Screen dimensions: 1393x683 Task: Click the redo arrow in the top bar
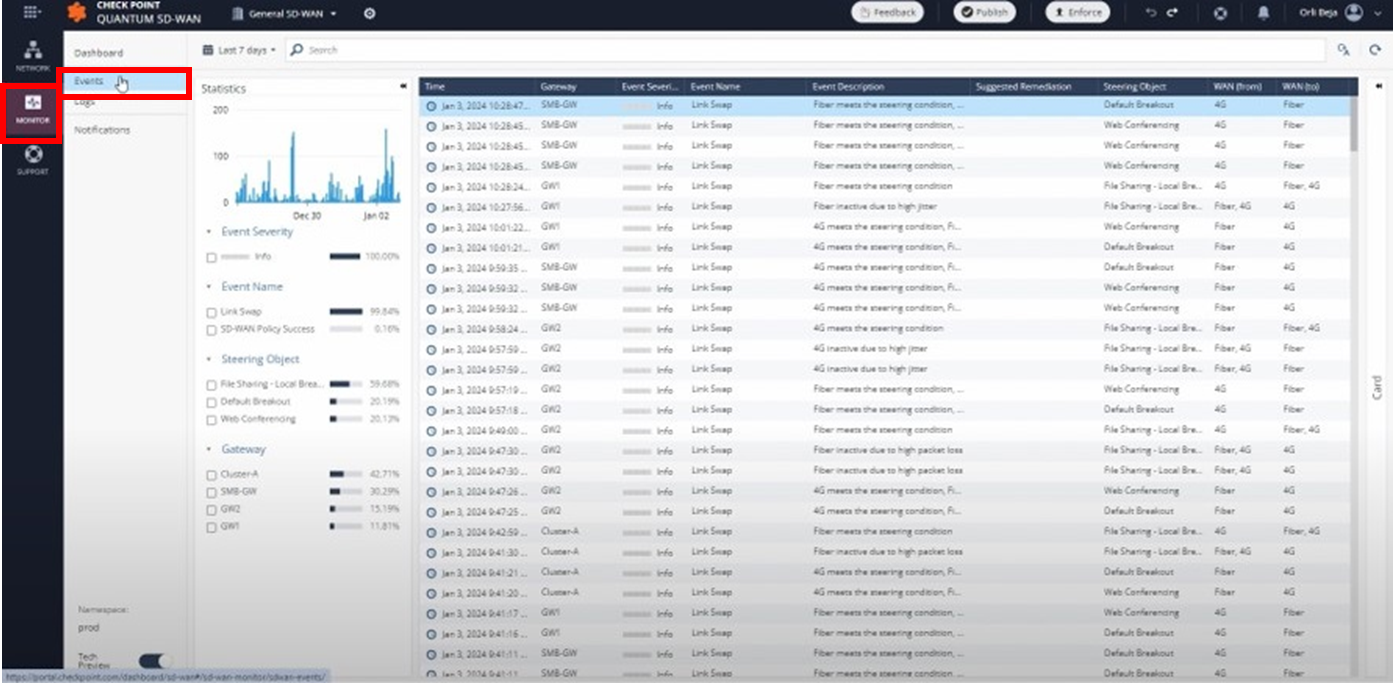click(1173, 13)
